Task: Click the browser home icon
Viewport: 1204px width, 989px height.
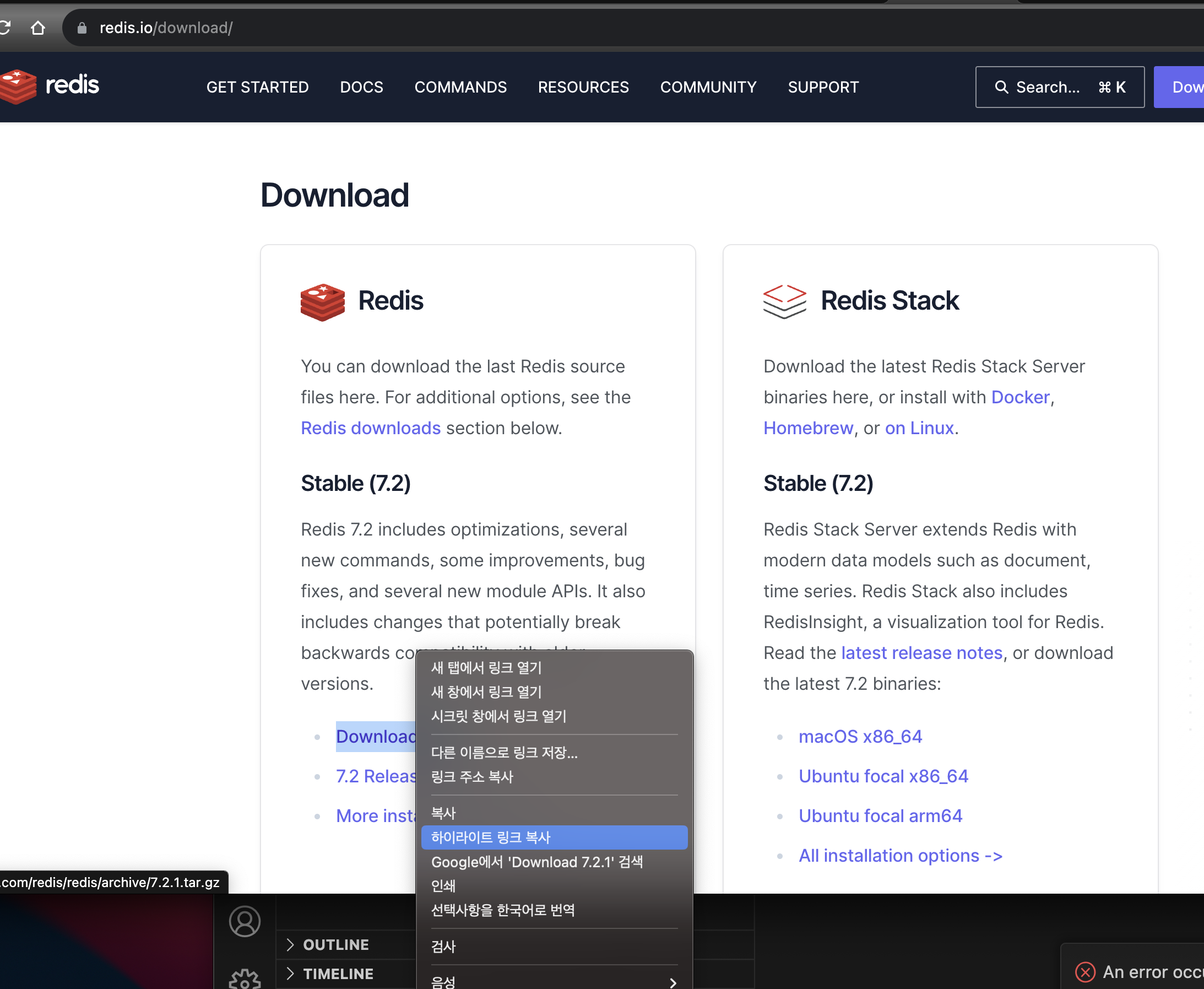Action: [x=38, y=28]
